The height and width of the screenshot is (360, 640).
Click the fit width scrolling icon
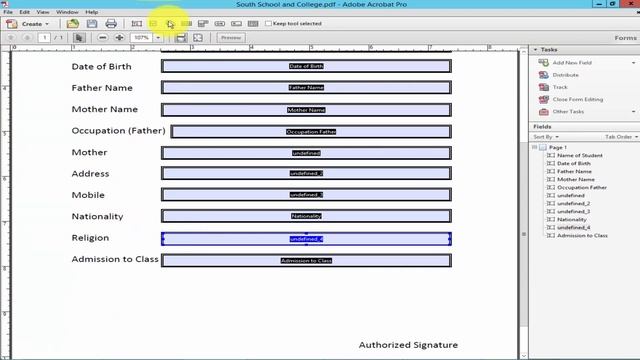point(181,38)
